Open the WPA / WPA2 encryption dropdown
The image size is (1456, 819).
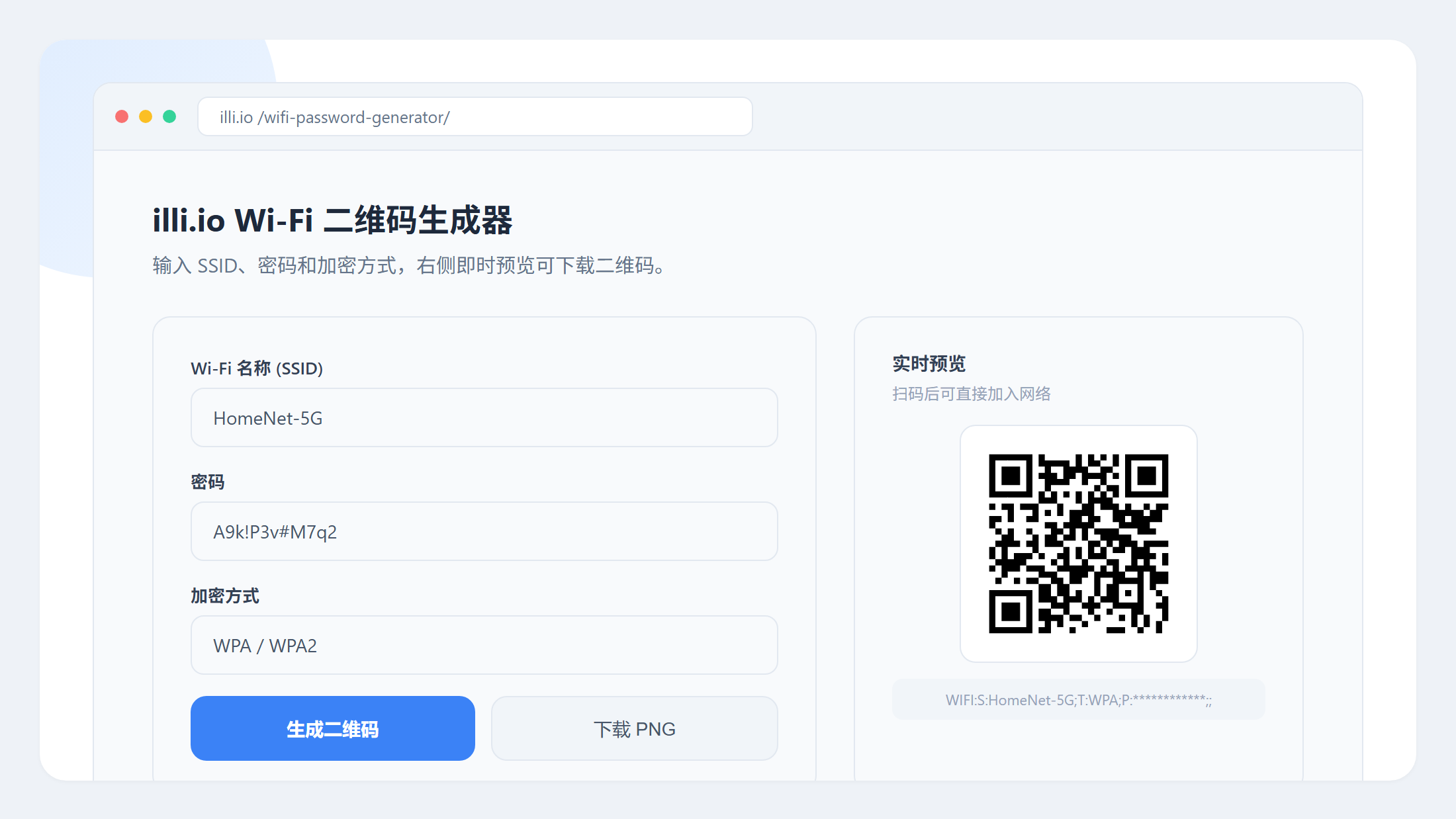pos(484,645)
